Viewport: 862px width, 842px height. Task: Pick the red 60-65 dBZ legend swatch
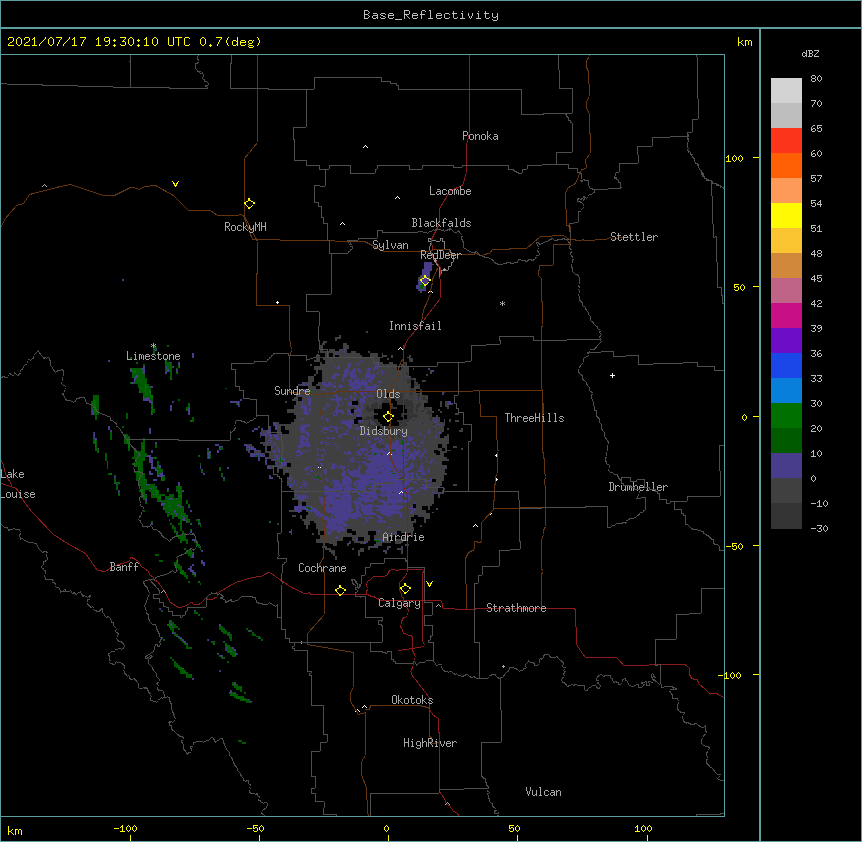pos(786,140)
